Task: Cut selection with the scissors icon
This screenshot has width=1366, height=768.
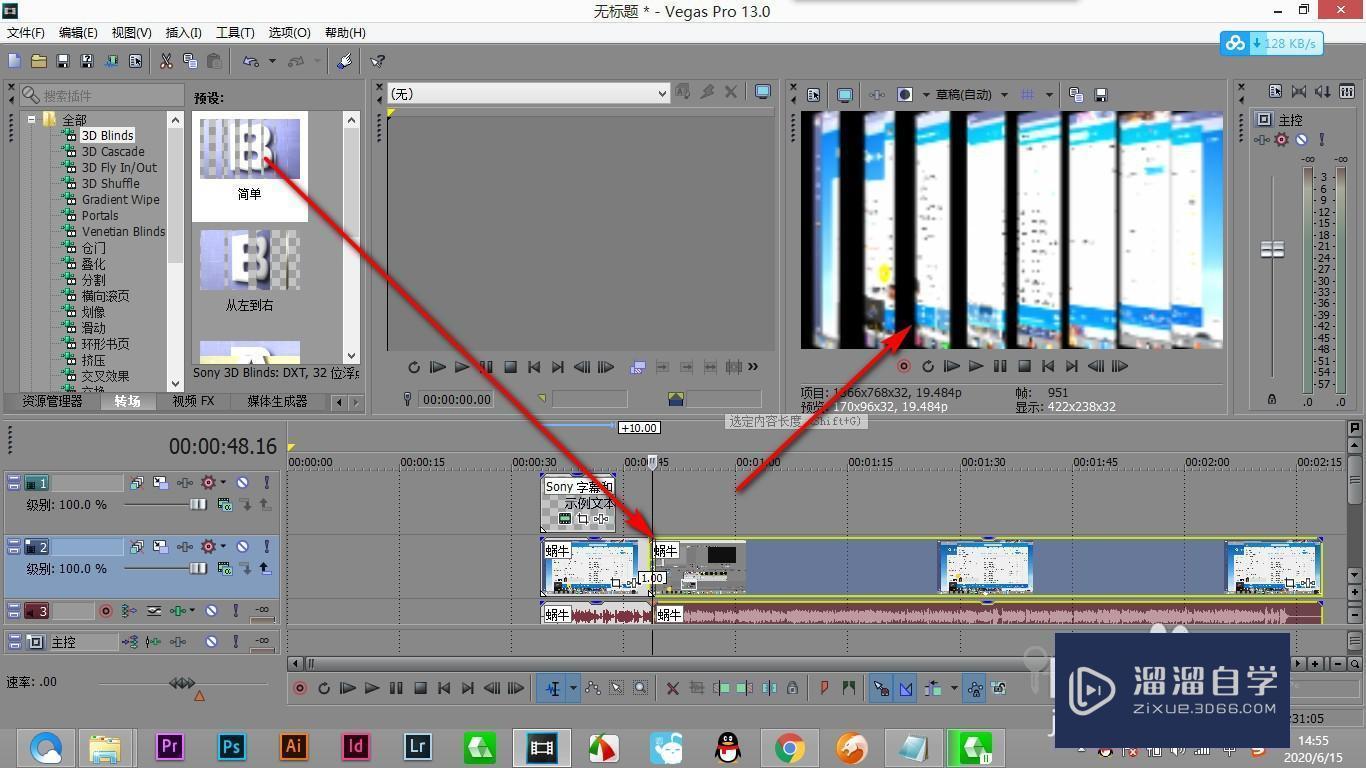Action: [166, 61]
